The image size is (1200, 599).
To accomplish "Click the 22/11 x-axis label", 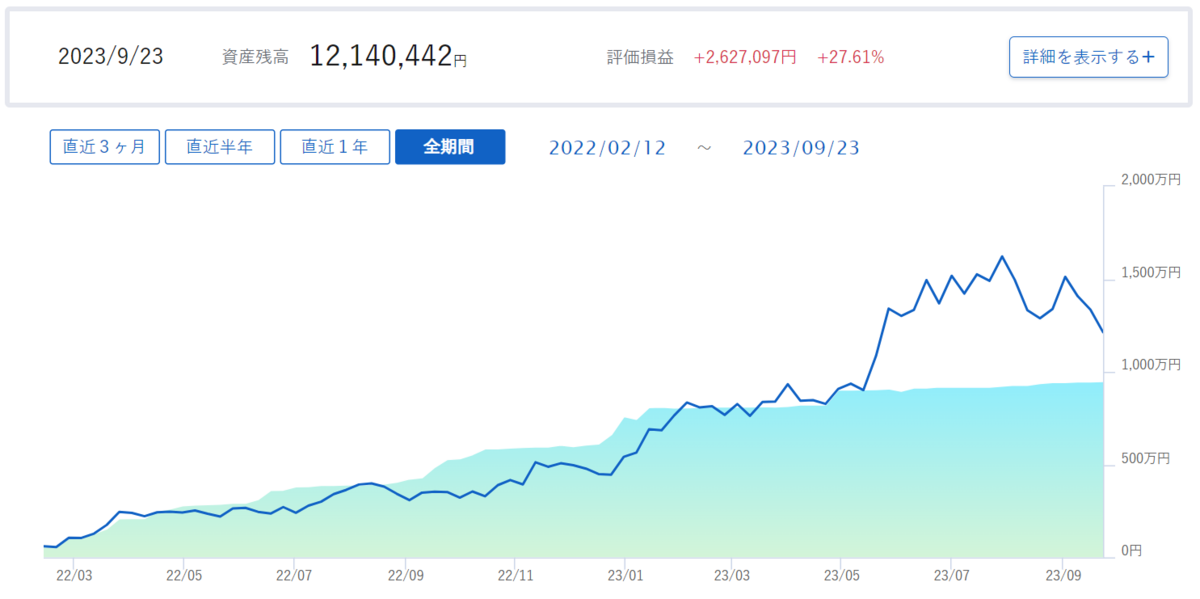I will coord(514,576).
